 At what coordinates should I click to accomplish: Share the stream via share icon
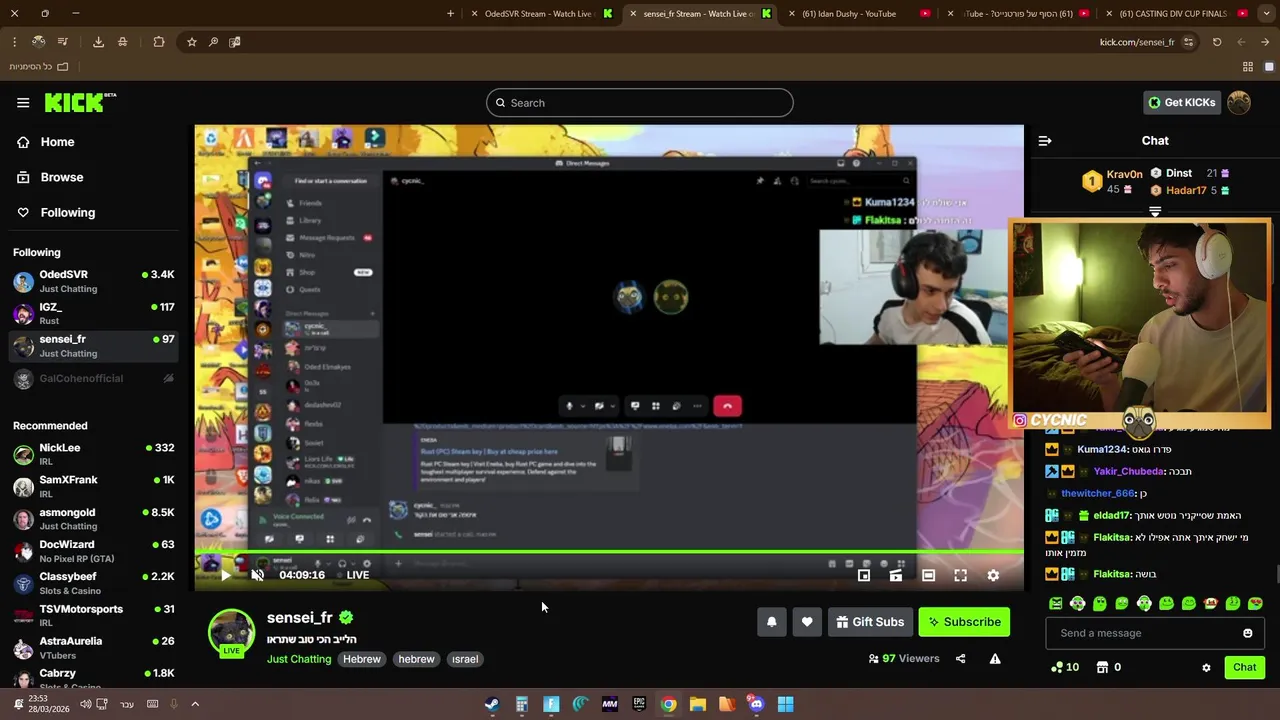960,659
